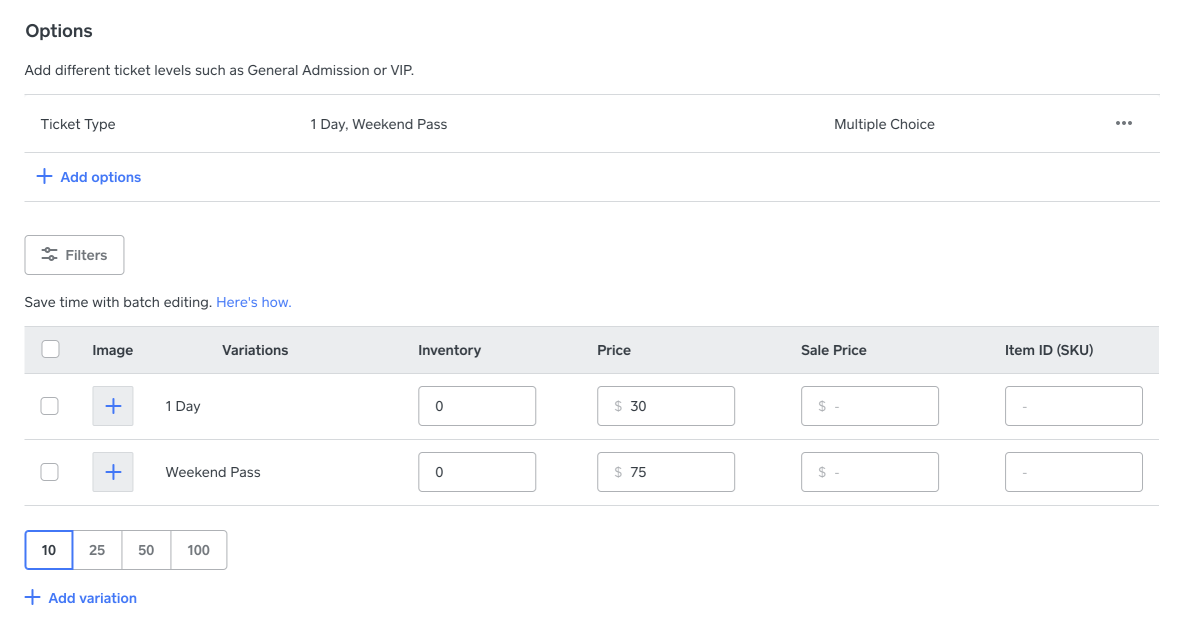
Task: Click the price field showing 30
Action: tap(666, 405)
